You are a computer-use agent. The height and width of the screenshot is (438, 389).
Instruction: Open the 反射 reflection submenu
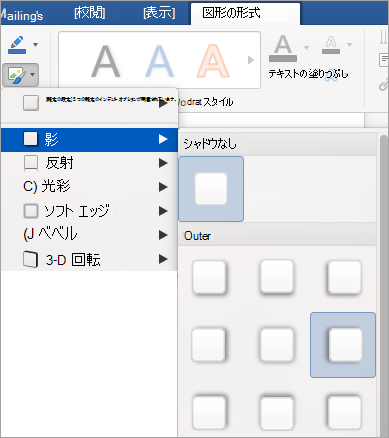(89, 163)
